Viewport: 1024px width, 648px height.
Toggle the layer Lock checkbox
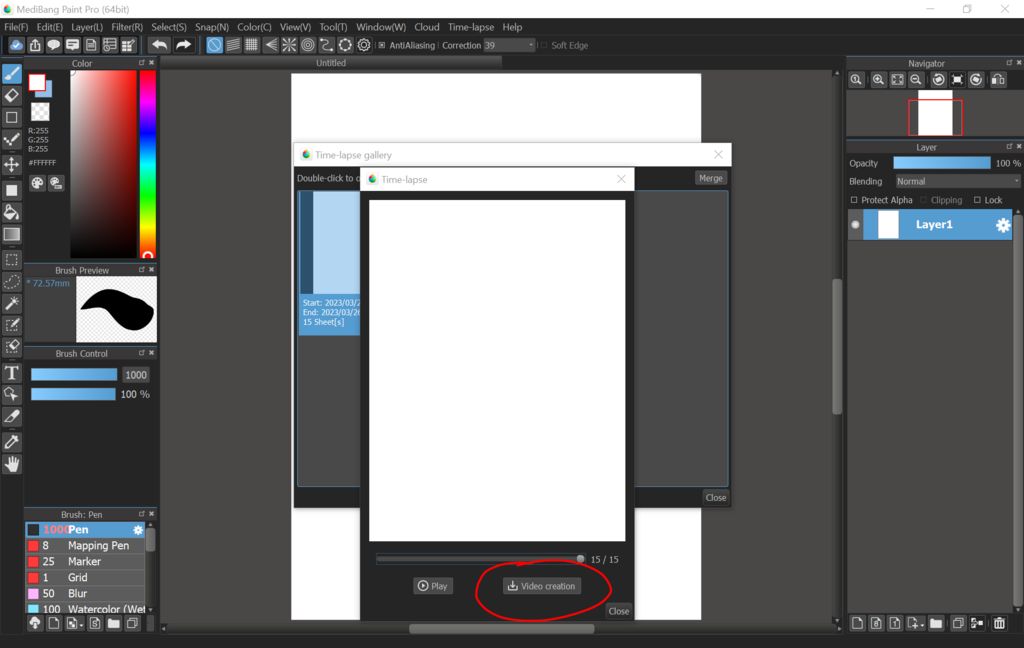click(x=978, y=200)
